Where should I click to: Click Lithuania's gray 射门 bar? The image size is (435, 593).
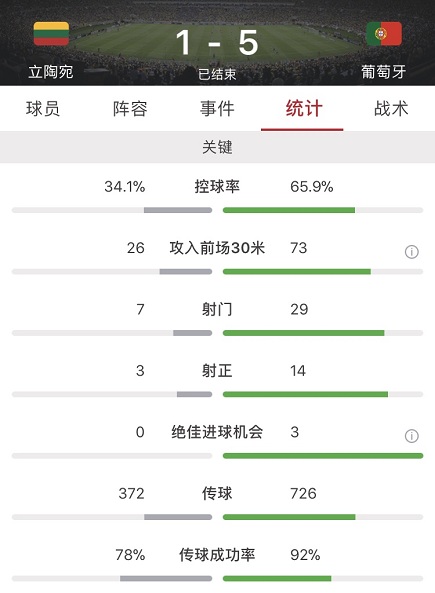(193, 333)
